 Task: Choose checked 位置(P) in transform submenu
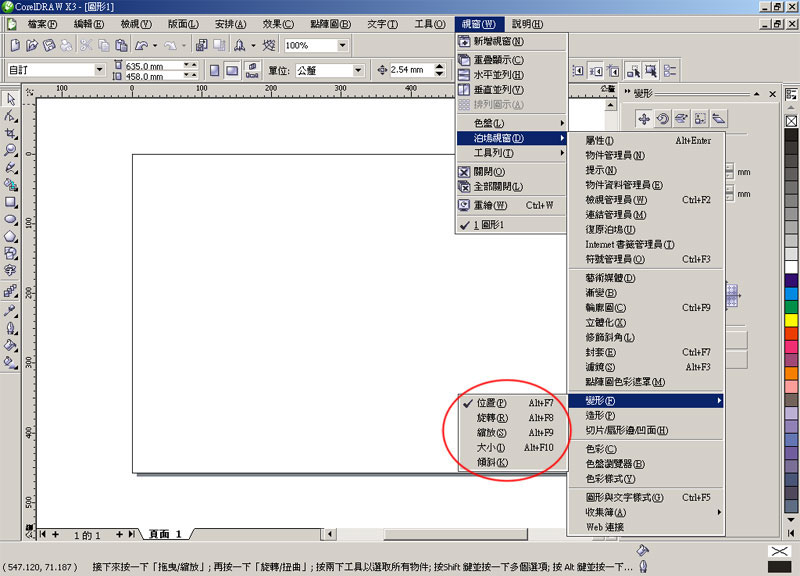512,403
